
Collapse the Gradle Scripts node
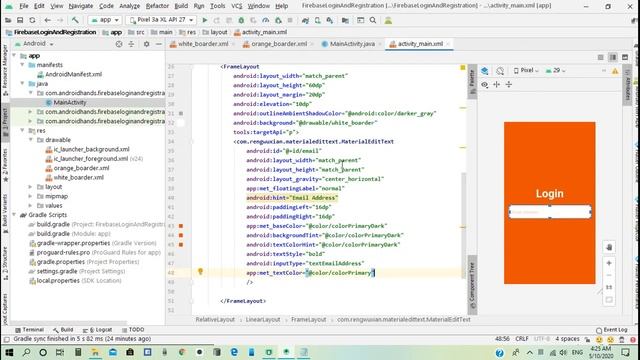tap(14, 215)
